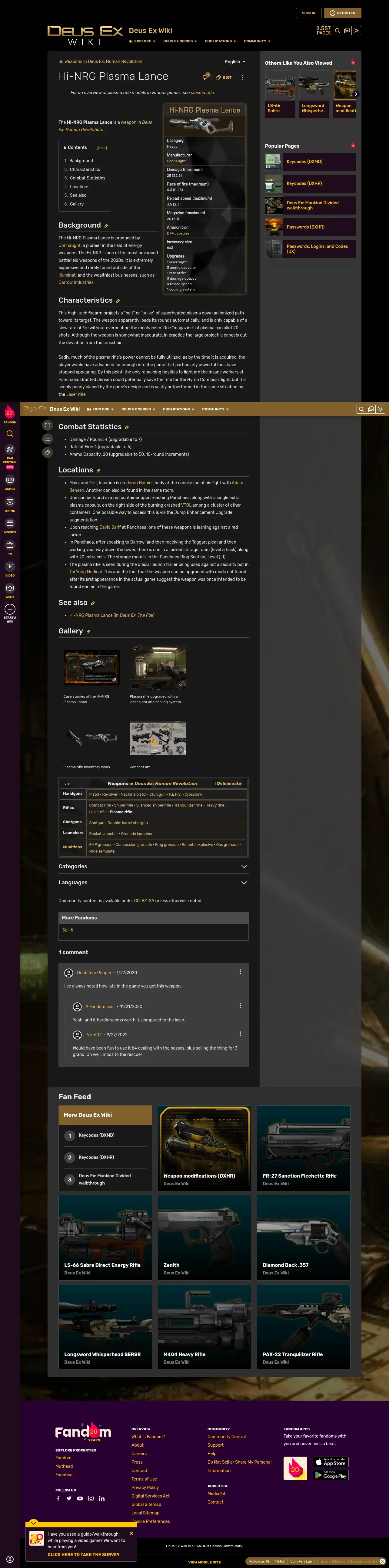
Task: Edit the See also section pencil
Action: (93, 603)
